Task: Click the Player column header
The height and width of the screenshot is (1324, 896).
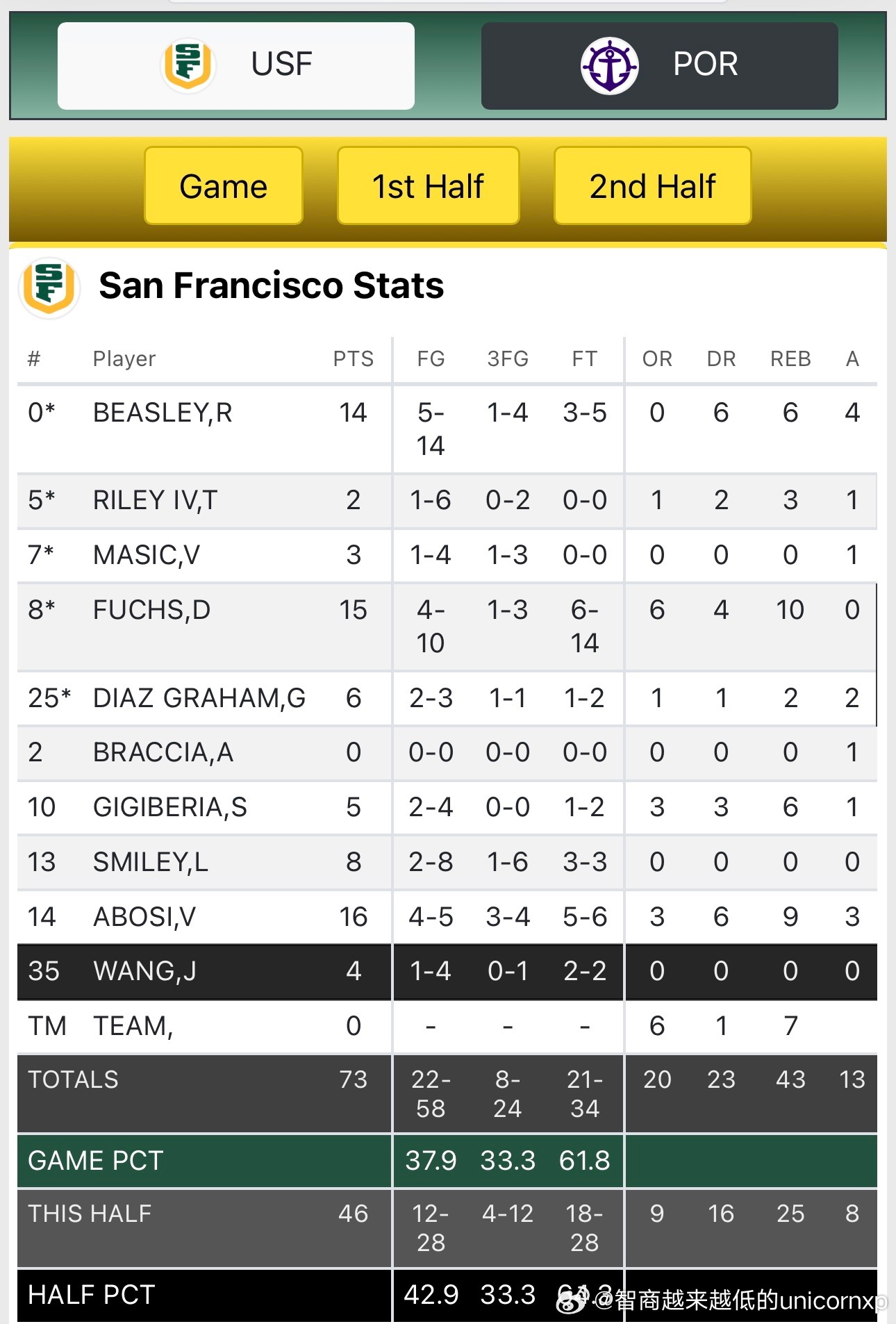Action: point(124,359)
